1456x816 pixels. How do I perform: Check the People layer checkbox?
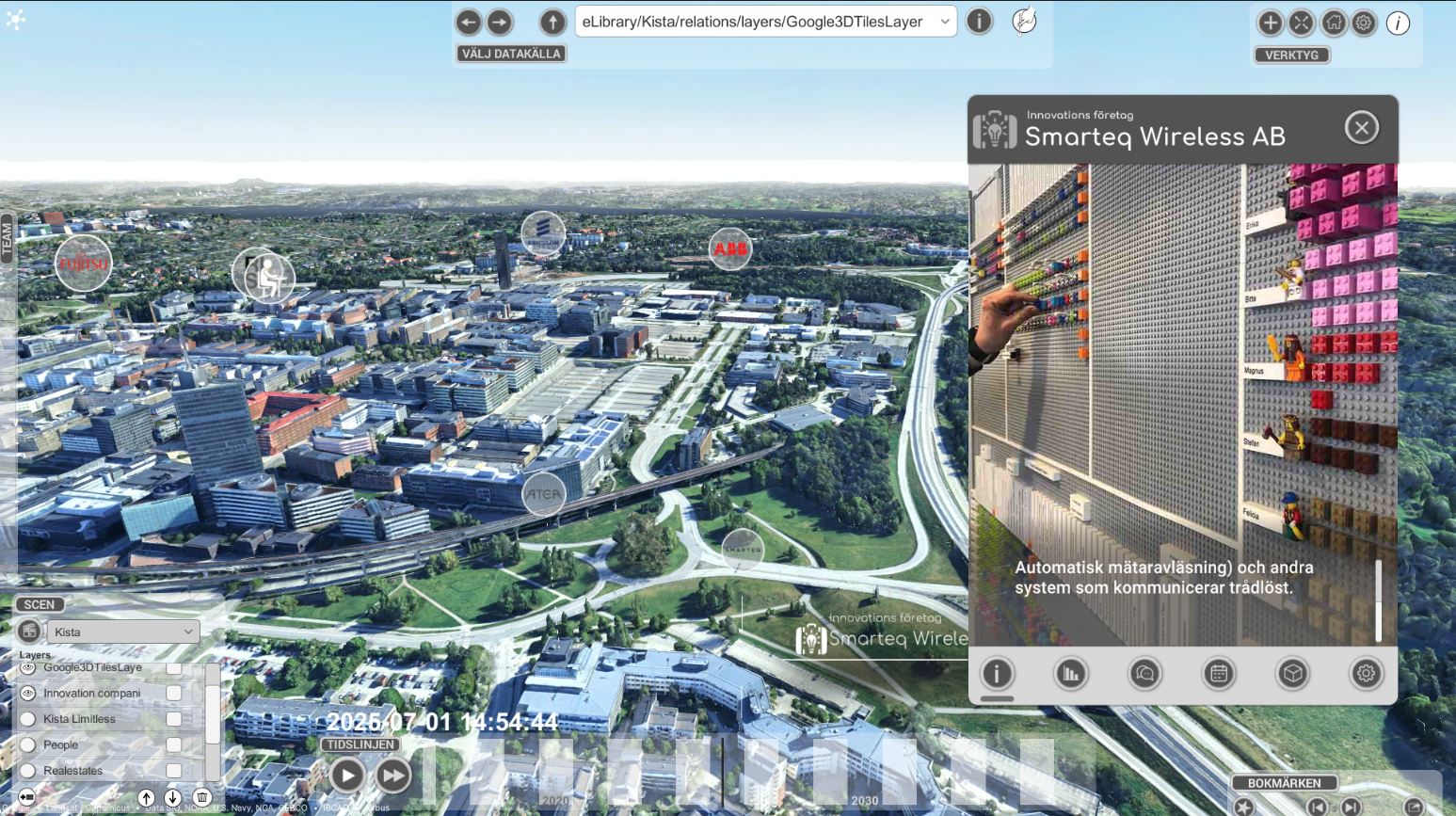[174, 744]
